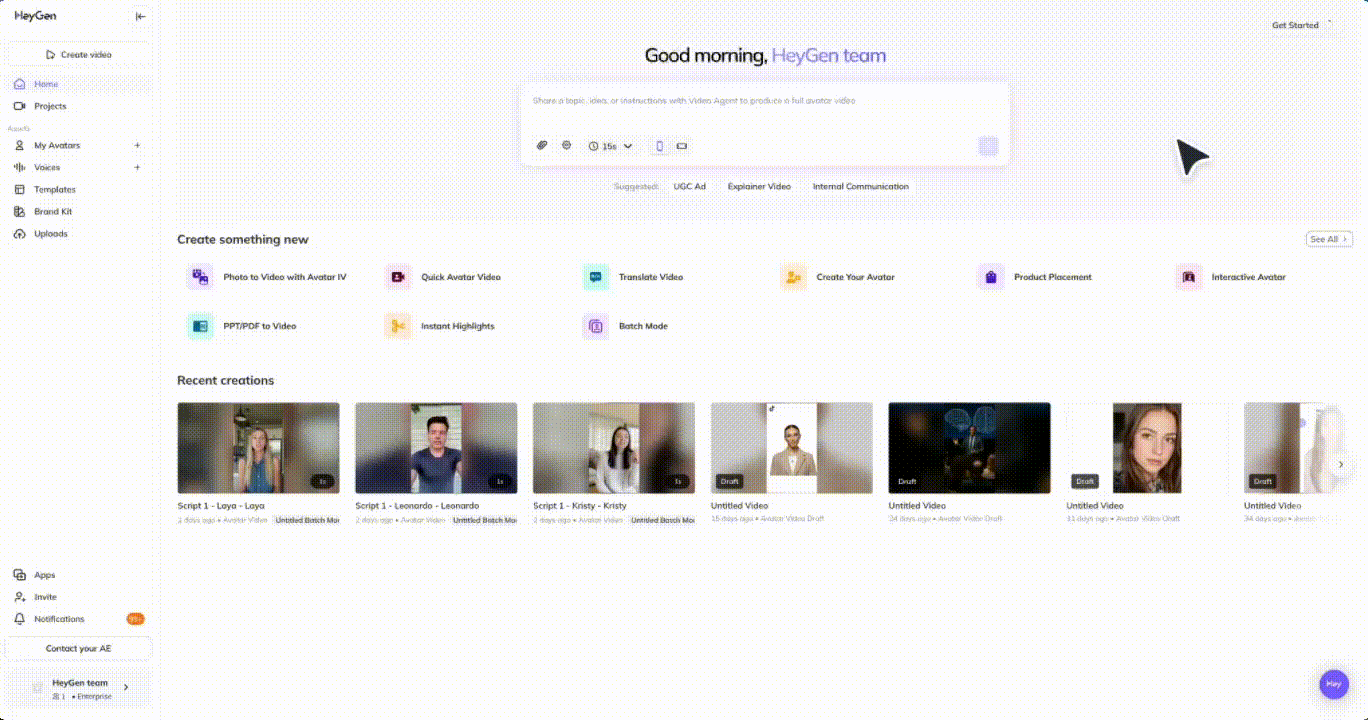The width and height of the screenshot is (1368, 720).
Task: Click Contact your AE button
Action: [79, 649]
